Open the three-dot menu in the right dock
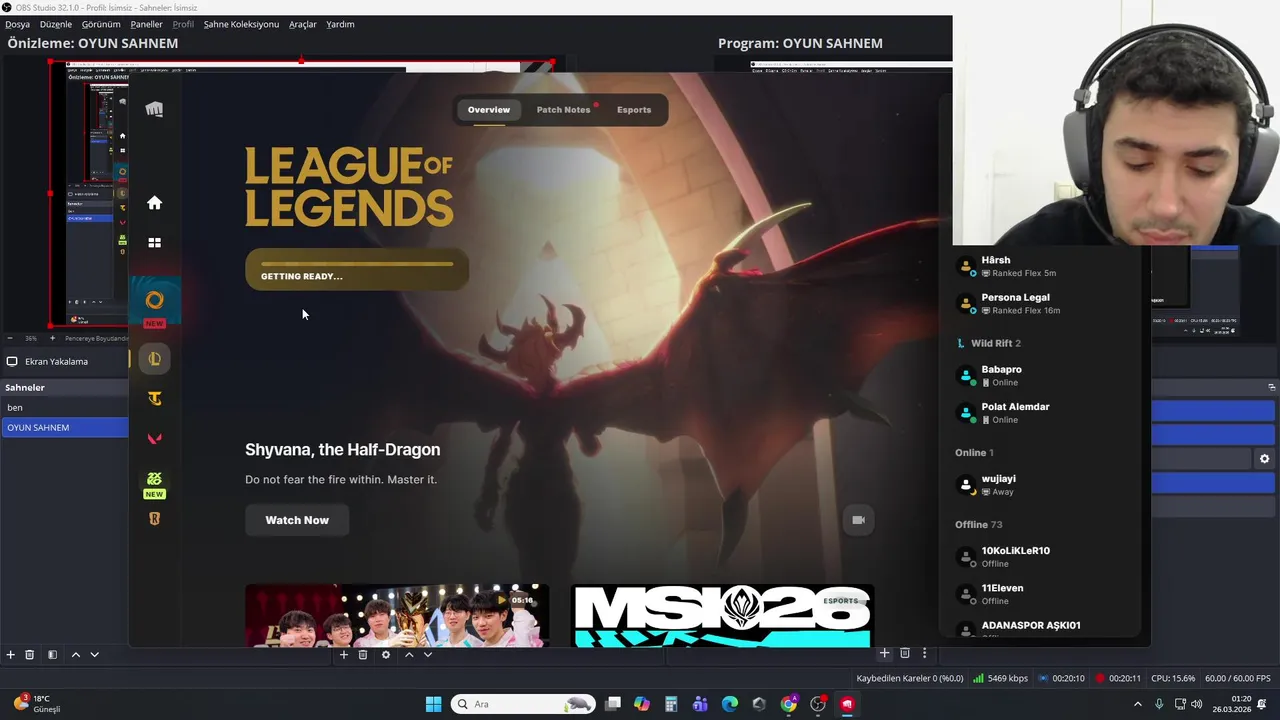 coord(924,653)
